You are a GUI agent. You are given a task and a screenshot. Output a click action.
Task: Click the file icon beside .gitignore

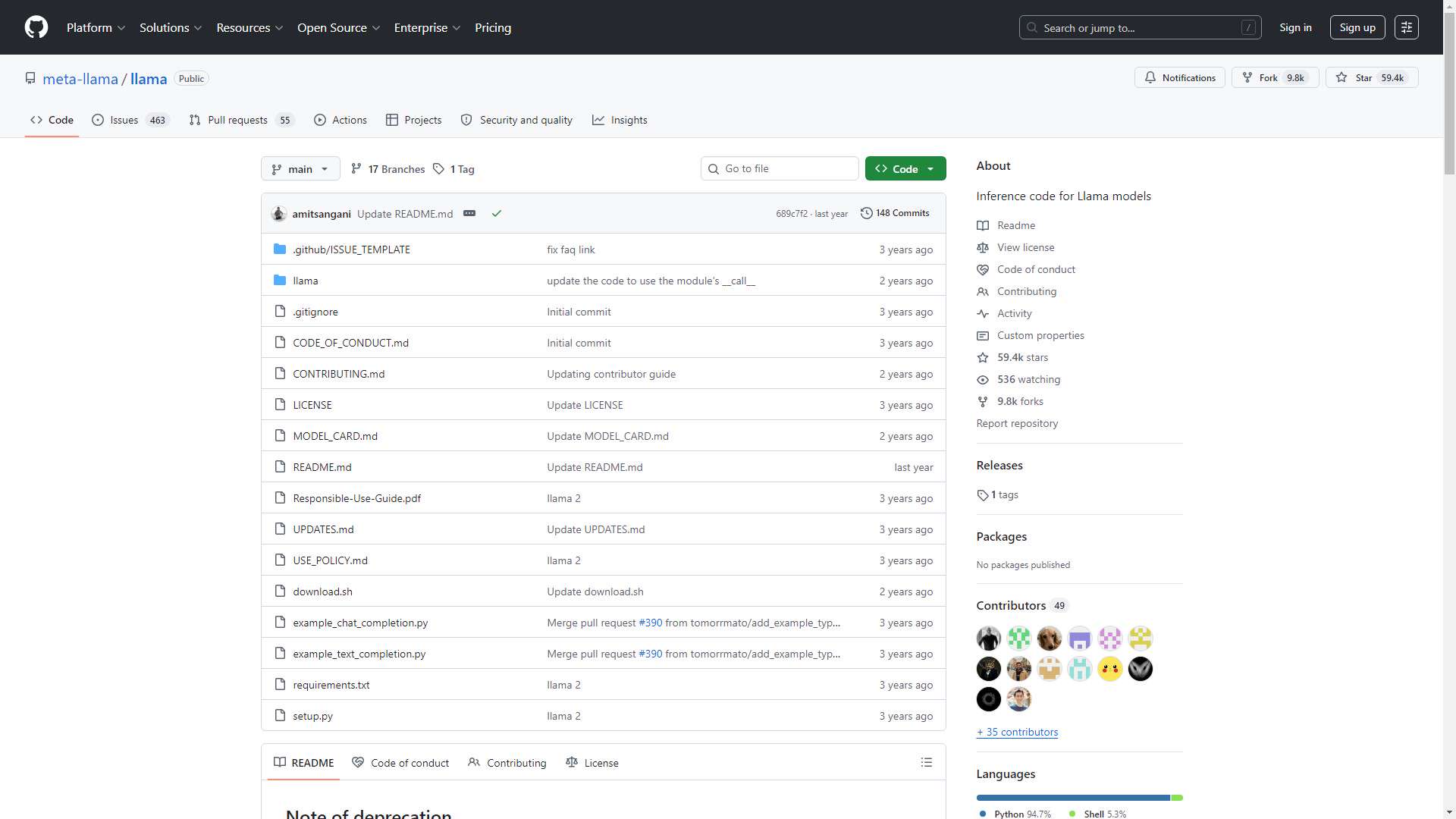coord(280,312)
